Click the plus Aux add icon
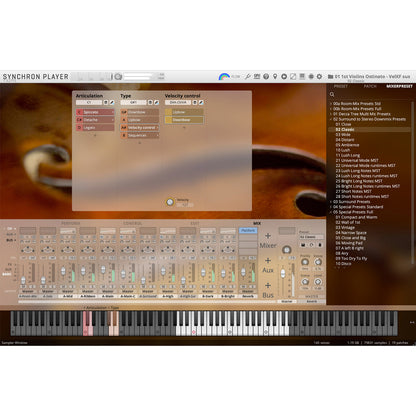This screenshot has height=416, width=416. pyautogui.click(x=268, y=261)
